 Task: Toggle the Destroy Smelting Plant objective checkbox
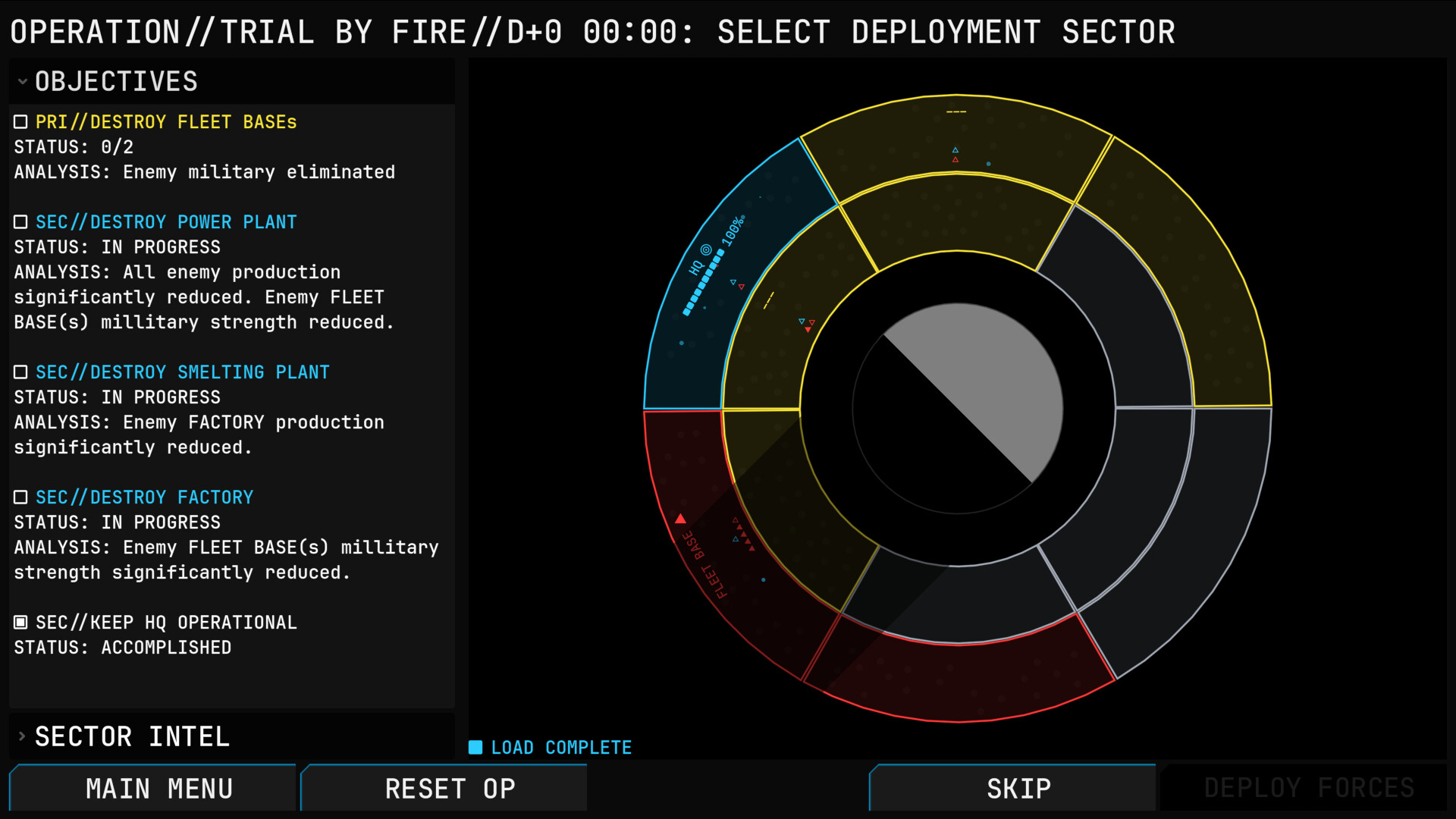tap(20, 372)
